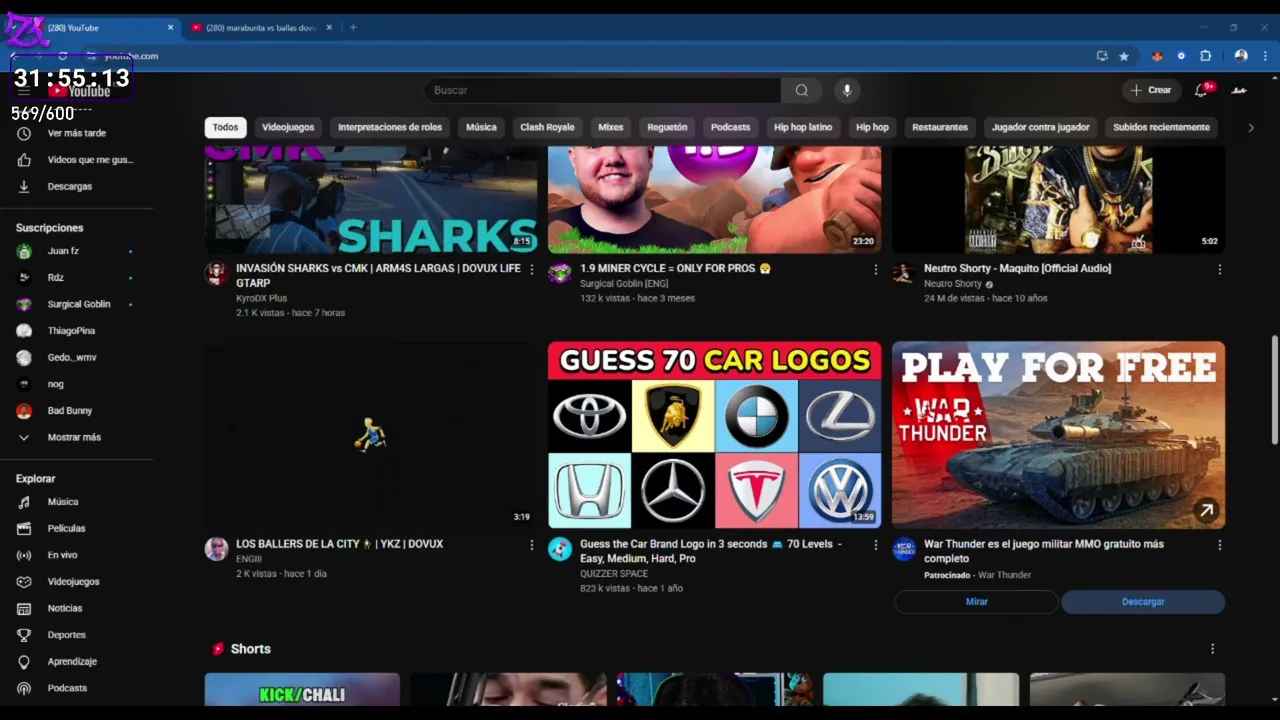Open video title 1.9 MINER CYCLE

(x=675, y=268)
